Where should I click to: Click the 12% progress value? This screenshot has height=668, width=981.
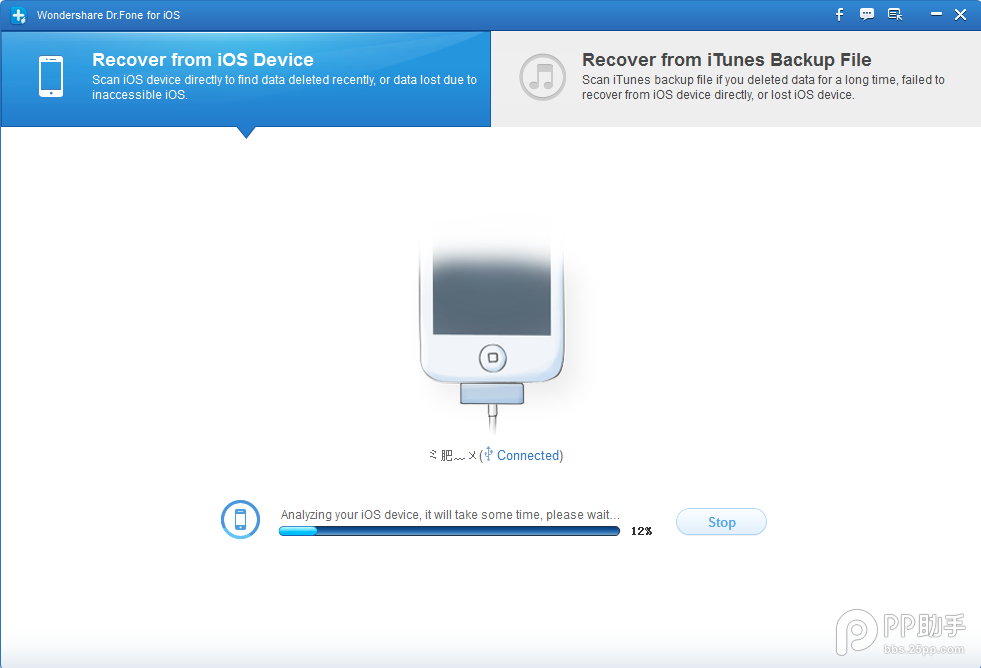[x=641, y=531]
